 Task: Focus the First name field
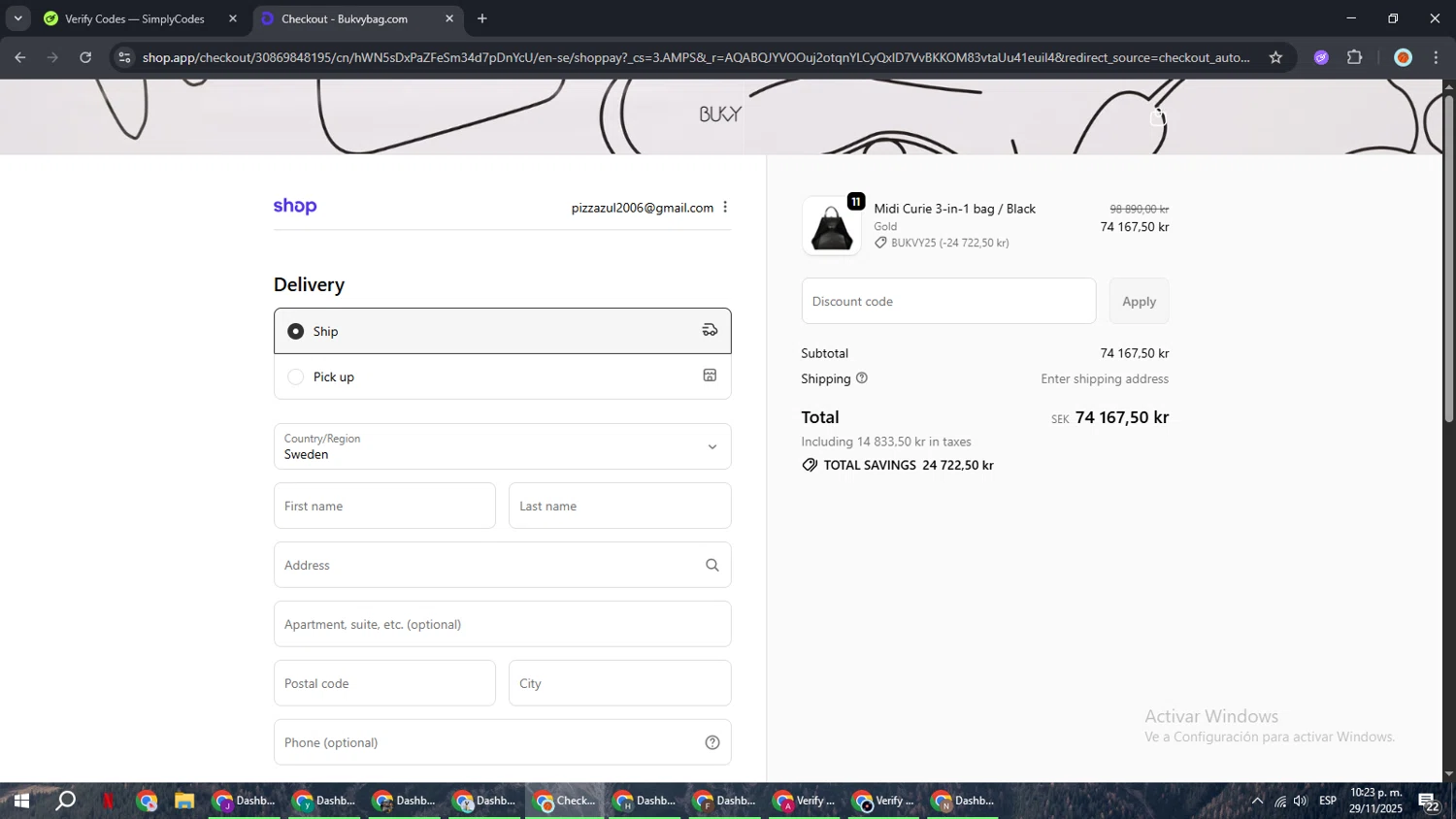pyautogui.click(x=384, y=506)
